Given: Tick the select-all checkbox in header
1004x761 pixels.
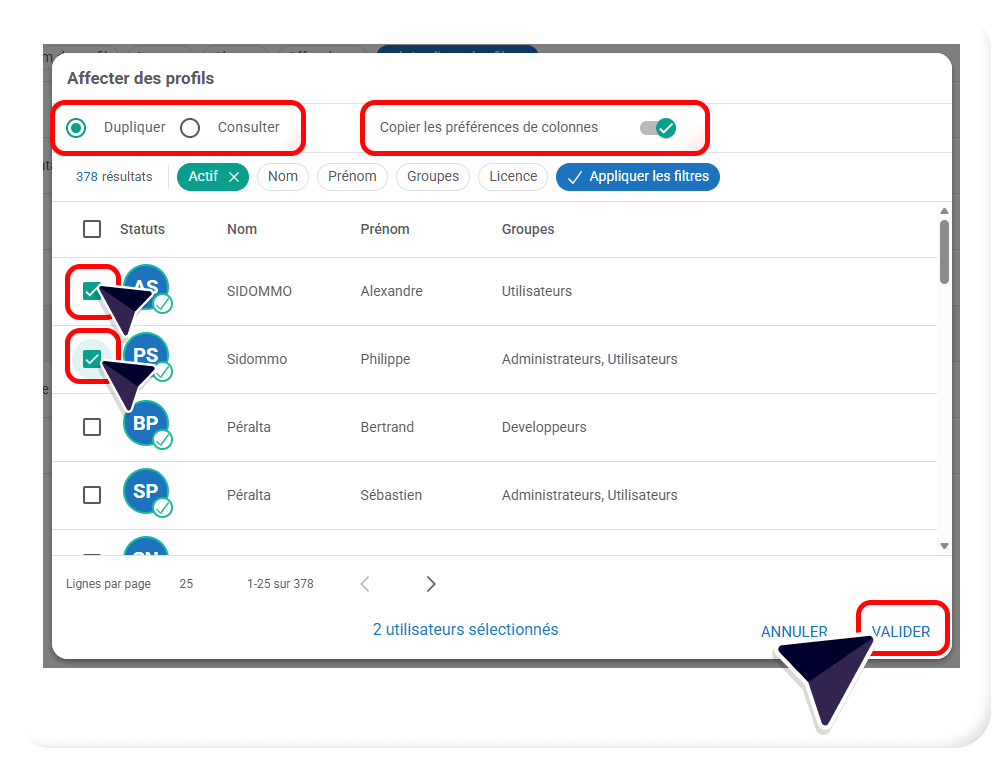Looking at the screenshot, I should 92,229.
